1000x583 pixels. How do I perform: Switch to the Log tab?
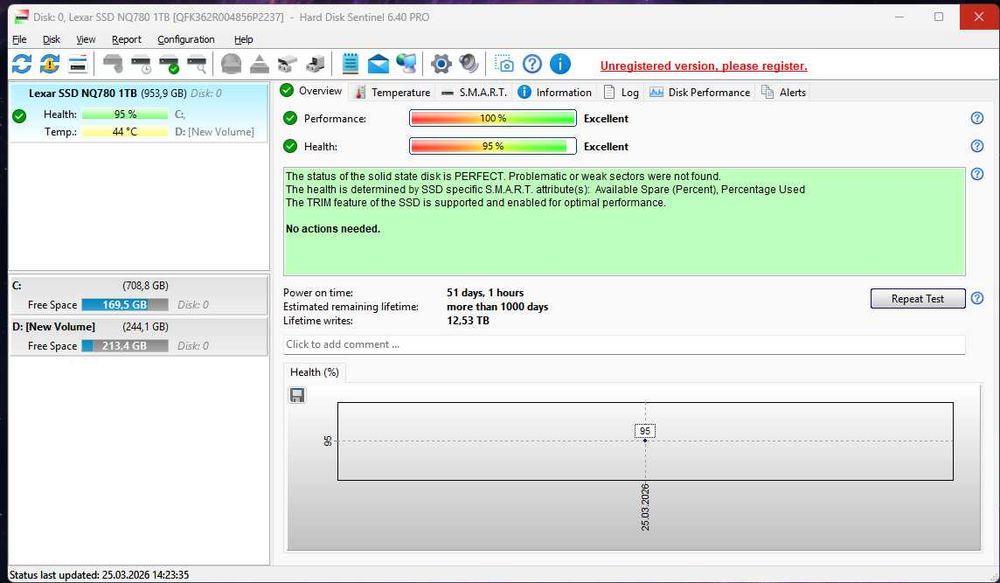coord(621,92)
